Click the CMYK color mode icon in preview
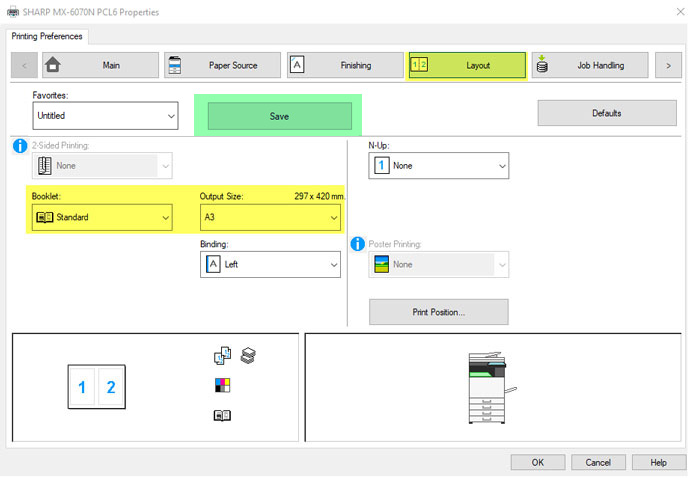Screen dimensions: 690x478 click(222, 385)
